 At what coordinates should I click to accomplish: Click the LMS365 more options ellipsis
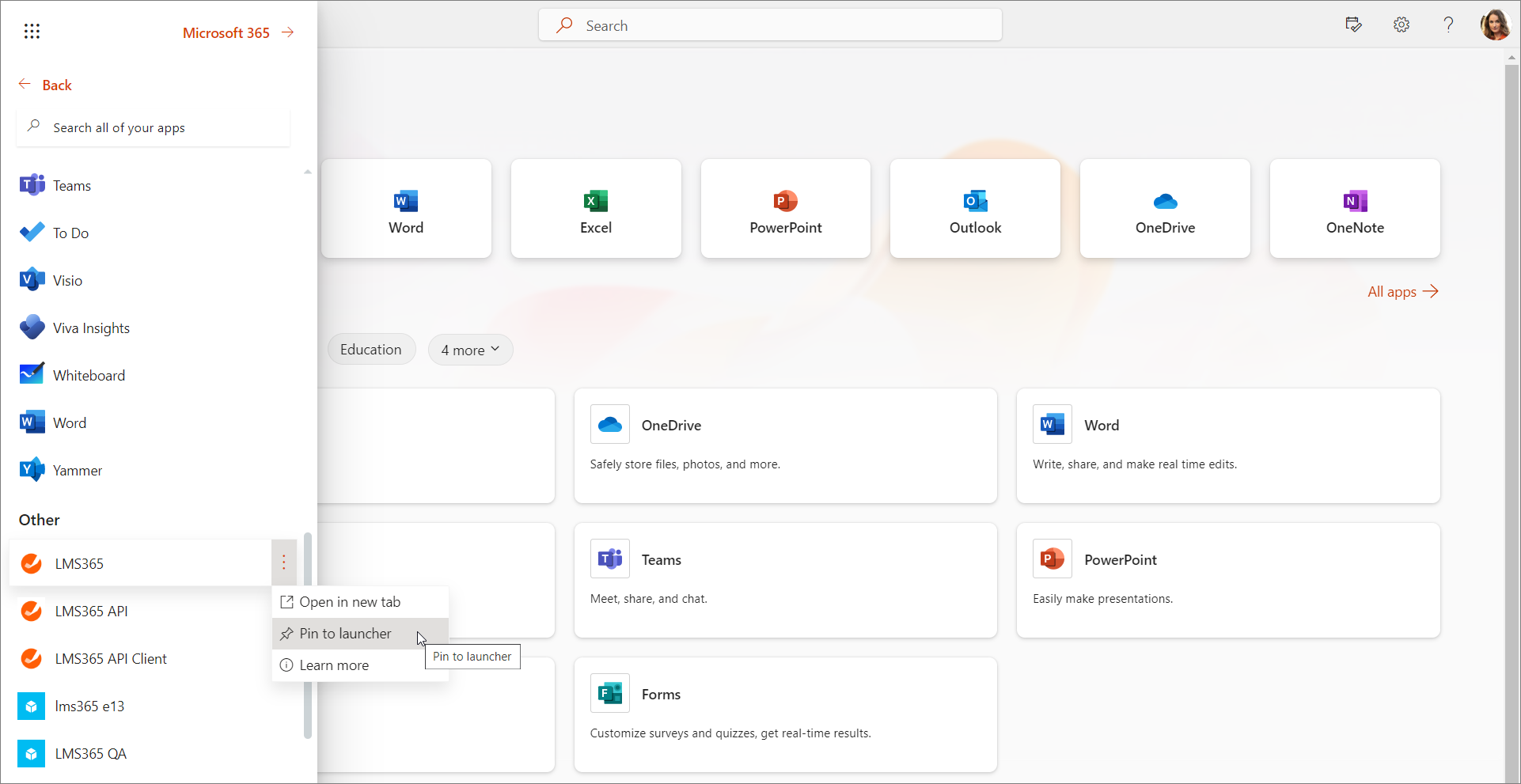(284, 562)
